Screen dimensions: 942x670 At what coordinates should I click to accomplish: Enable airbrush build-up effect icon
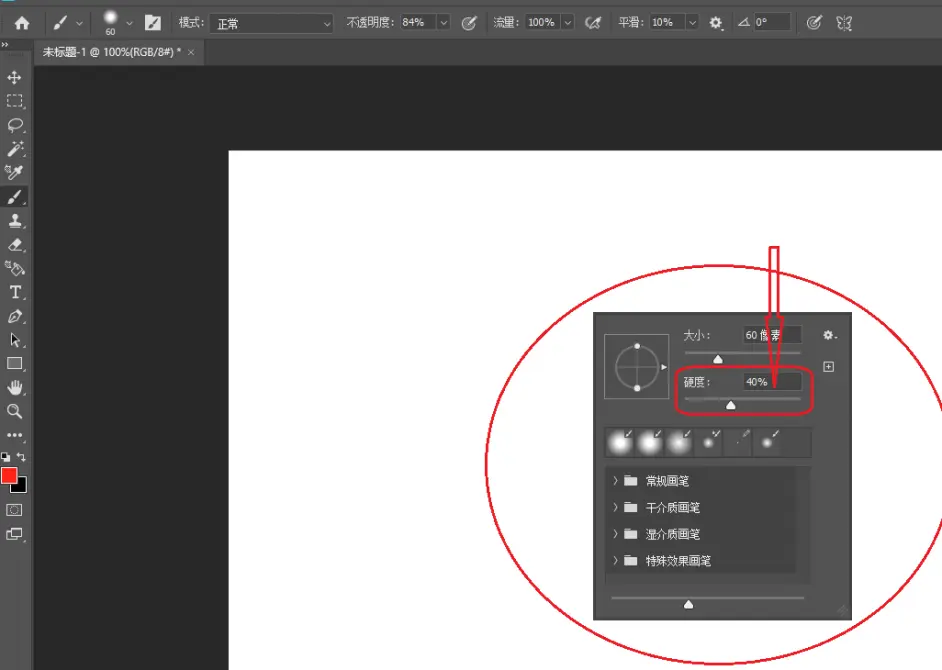click(x=593, y=23)
